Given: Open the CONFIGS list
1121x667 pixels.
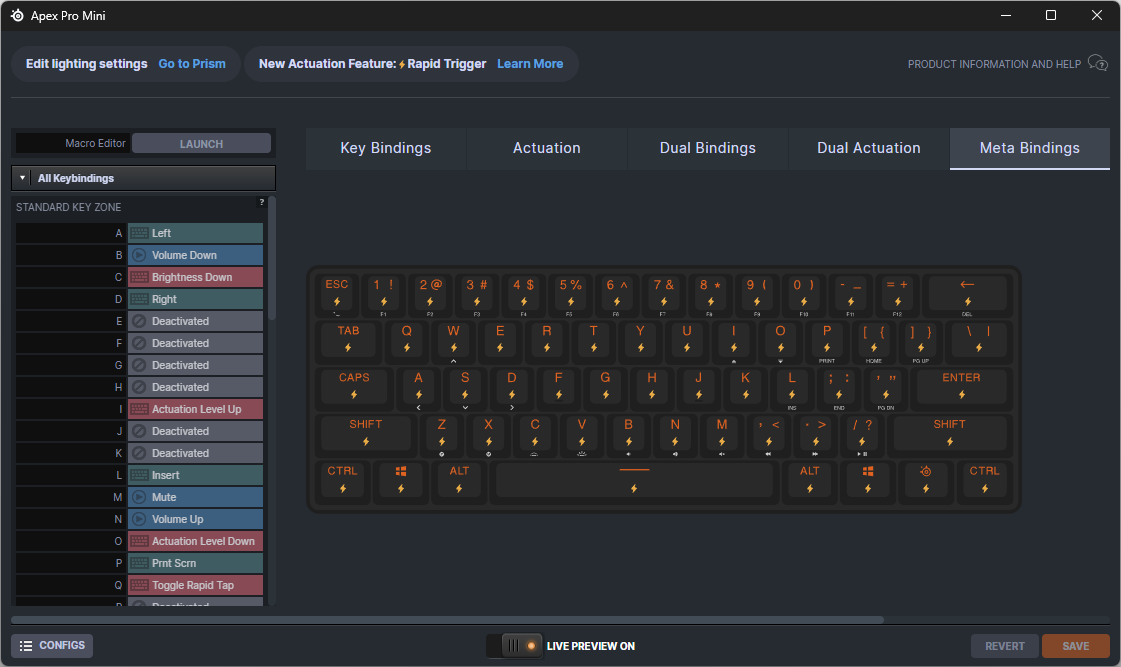Looking at the screenshot, I should (52, 646).
